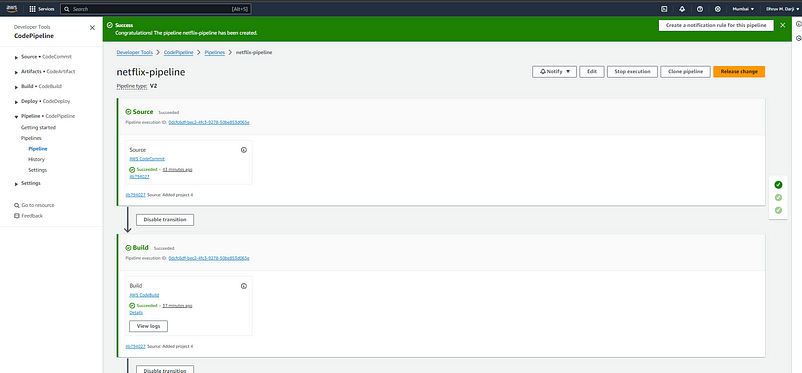The image size is (802, 373).
Task: Click the Source stage heading
Action: 143,112
